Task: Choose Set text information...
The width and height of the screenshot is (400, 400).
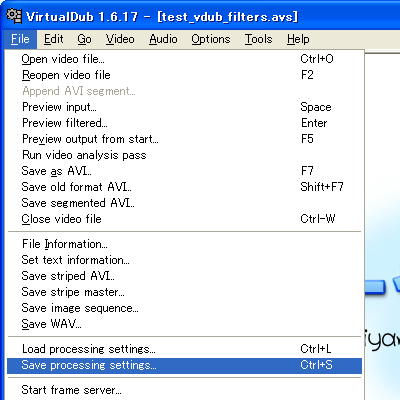Action: tap(184, 260)
